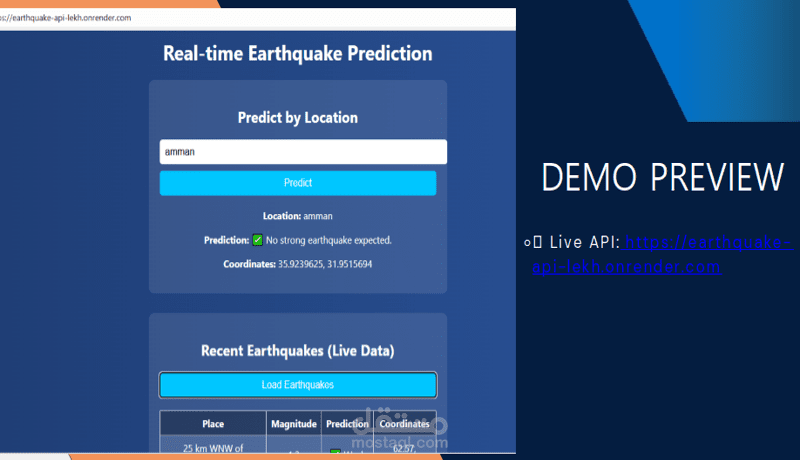Click the Coordinates column header
This screenshot has height=460, width=800.
pyautogui.click(x=405, y=424)
